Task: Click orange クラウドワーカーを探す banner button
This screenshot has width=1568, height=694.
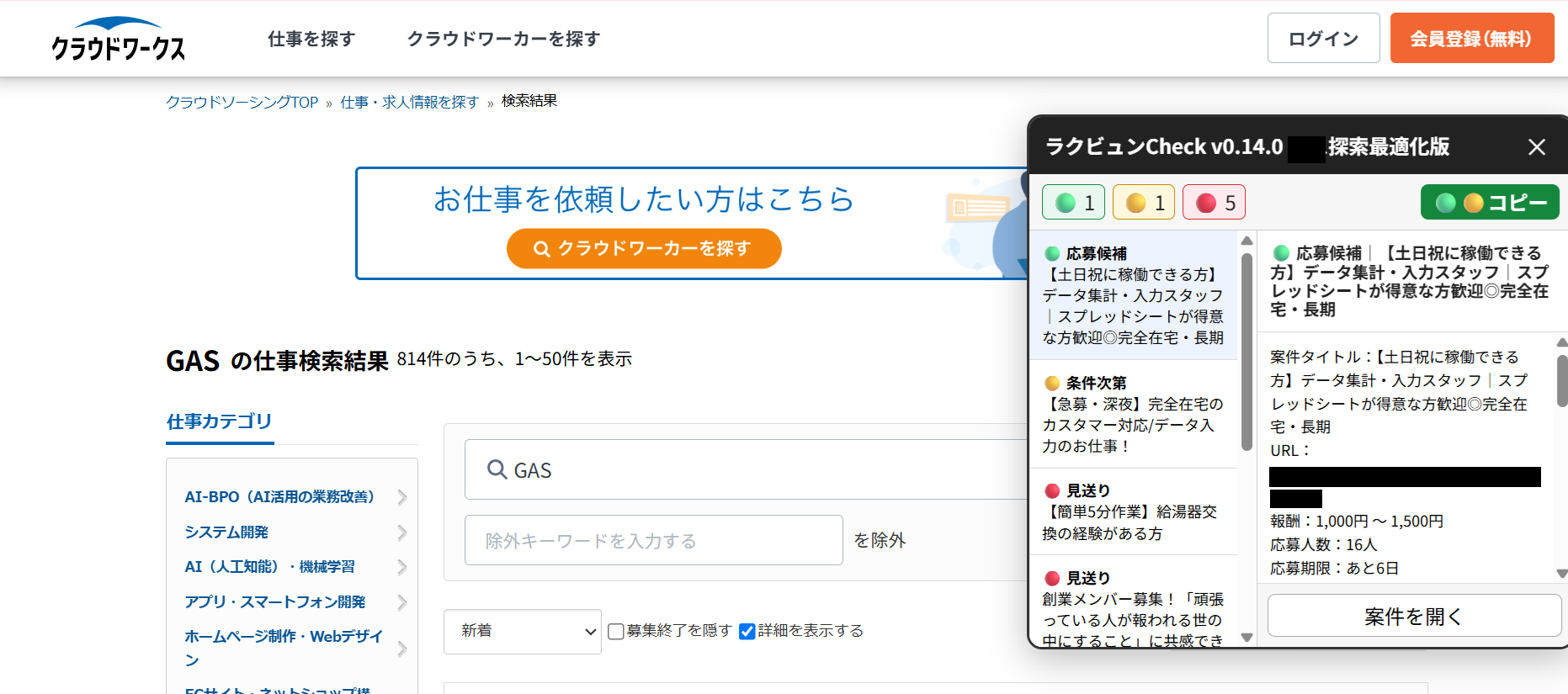Action: click(x=644, y=248)
